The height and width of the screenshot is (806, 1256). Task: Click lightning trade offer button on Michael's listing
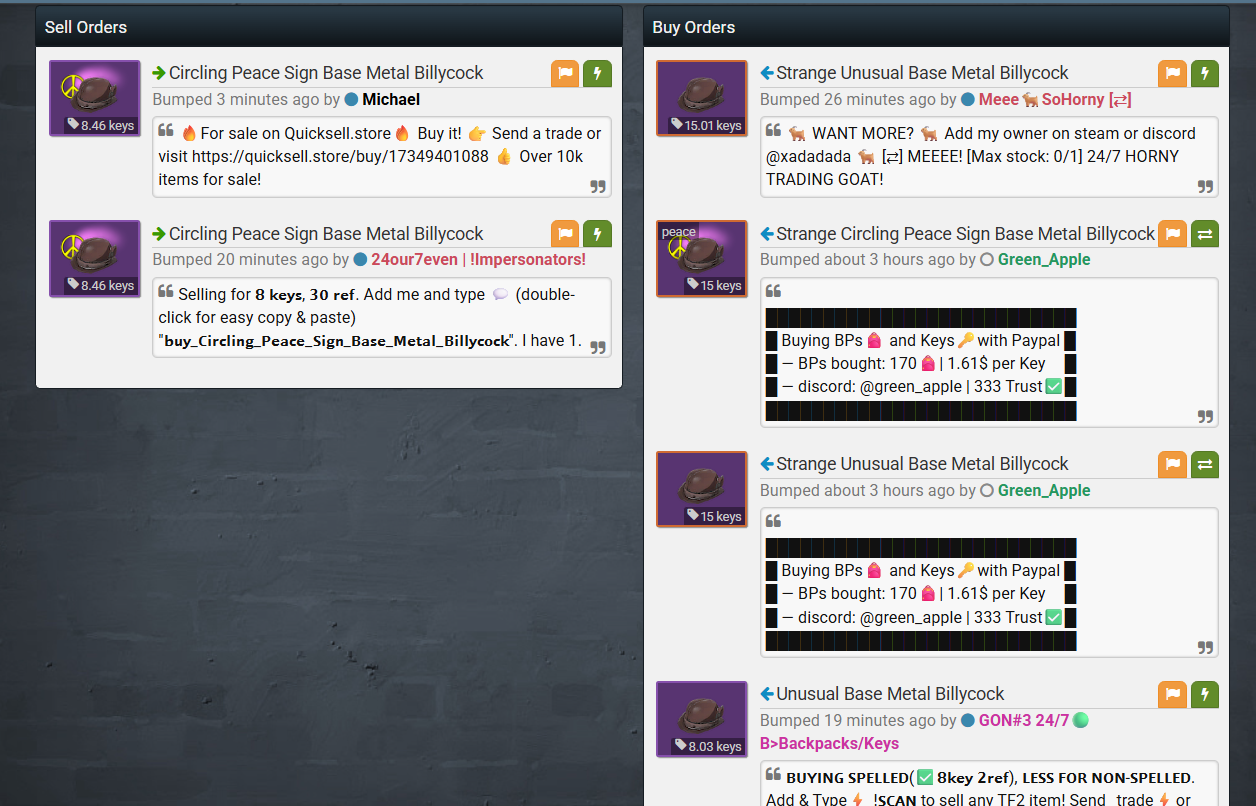[x=597, y=73]
